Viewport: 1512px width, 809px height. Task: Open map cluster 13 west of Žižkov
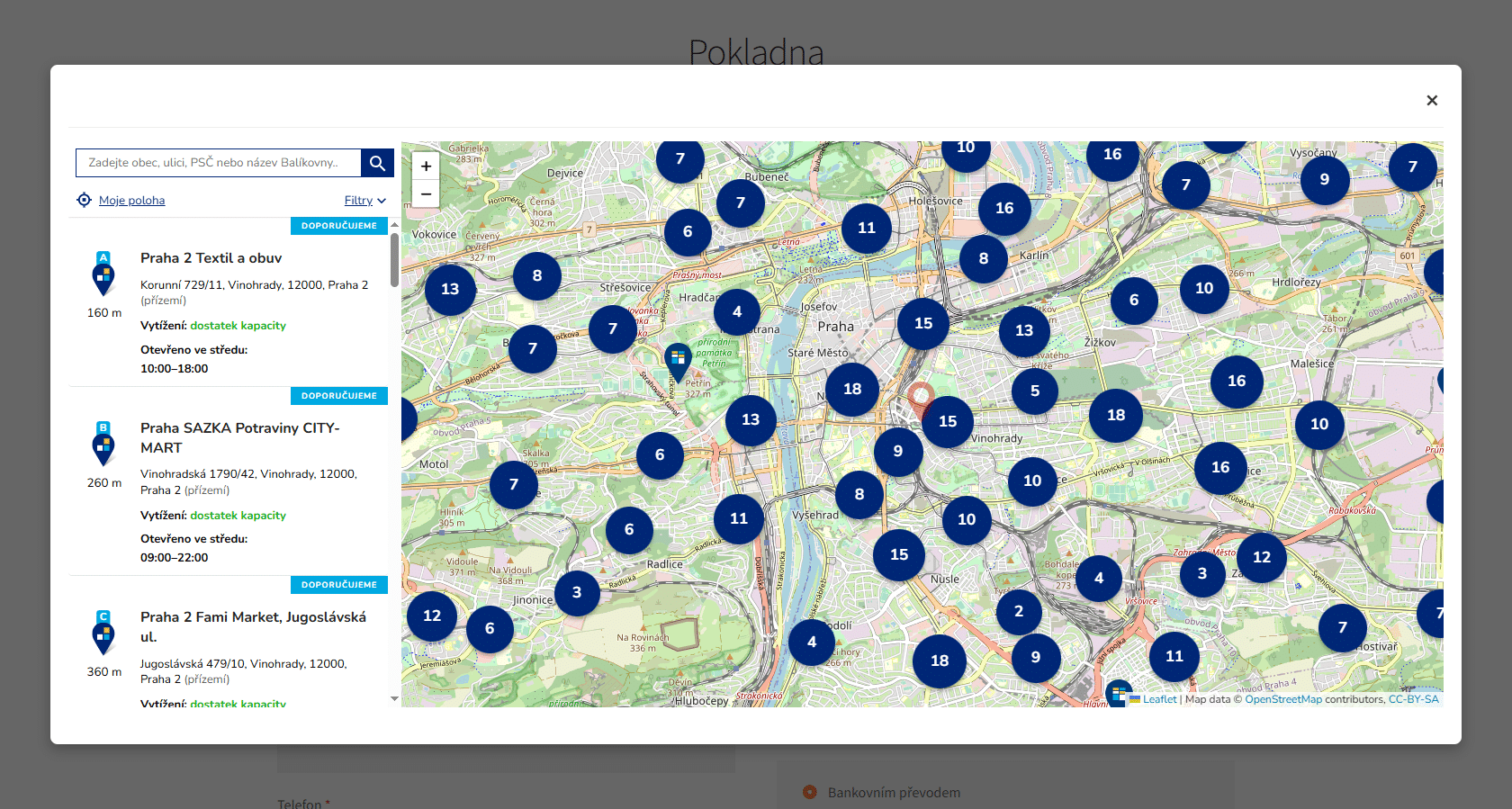point(1024,330)
